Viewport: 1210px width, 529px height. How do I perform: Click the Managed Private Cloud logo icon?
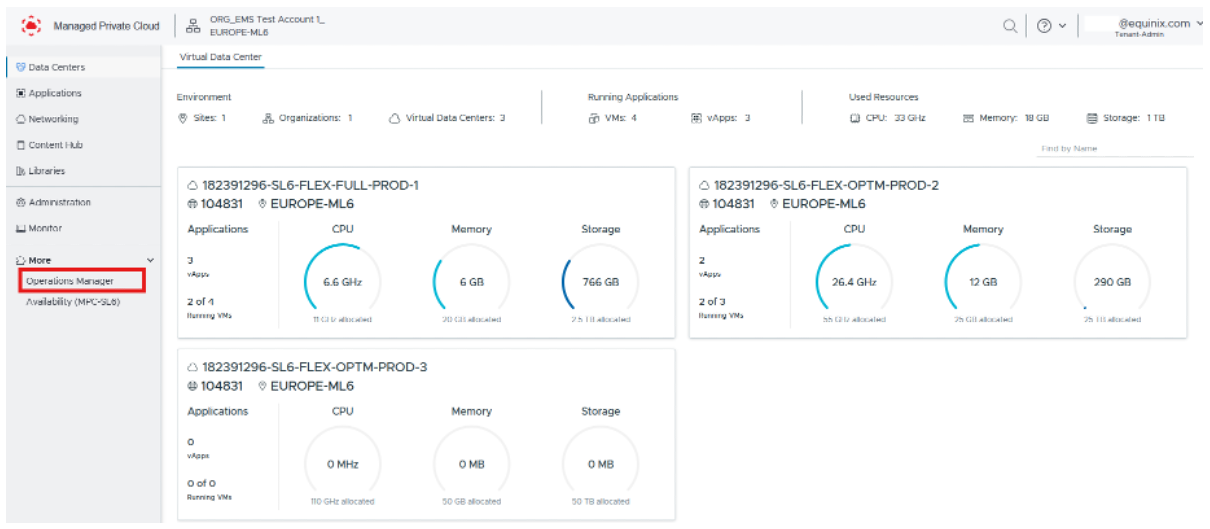pos(30,25)
